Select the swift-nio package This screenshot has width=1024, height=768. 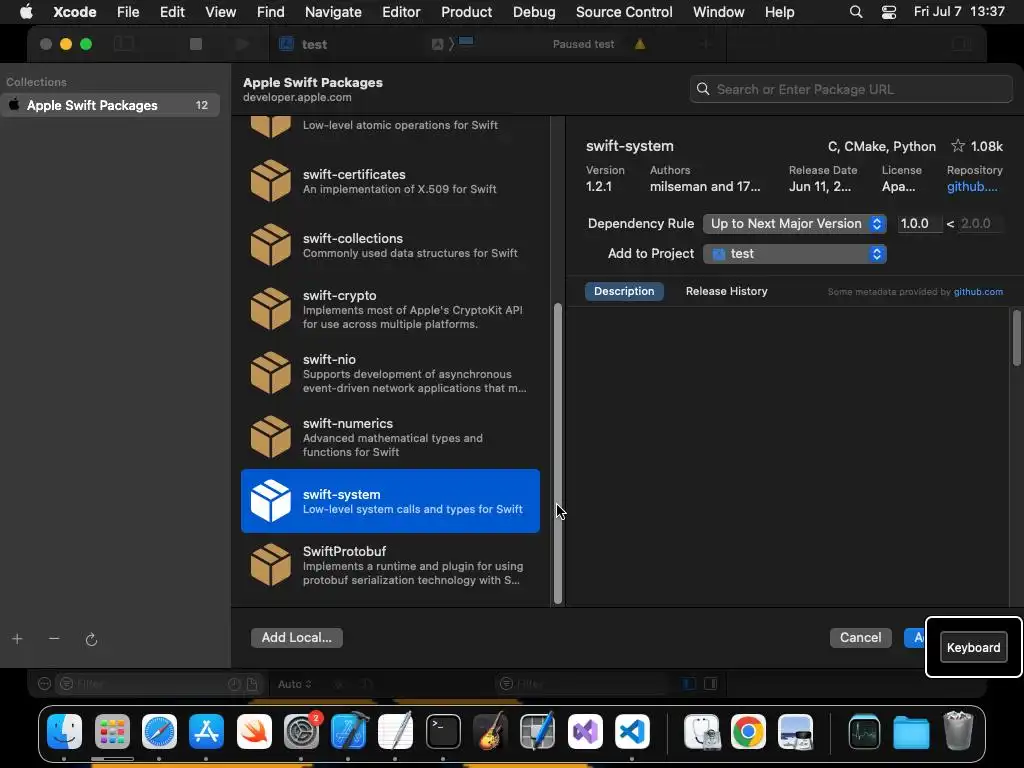390,373
